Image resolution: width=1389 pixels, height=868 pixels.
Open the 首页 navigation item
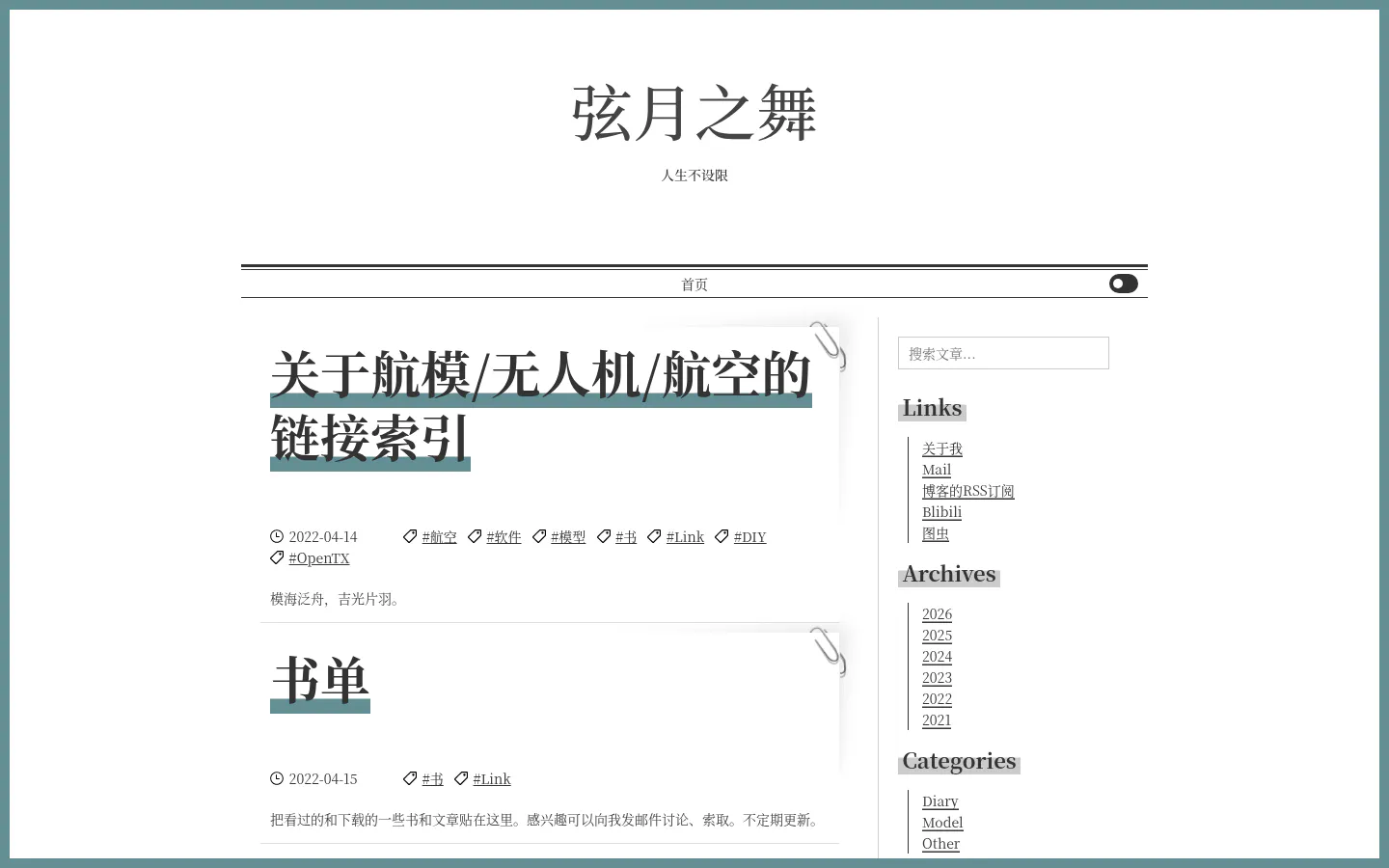[694, 285]
